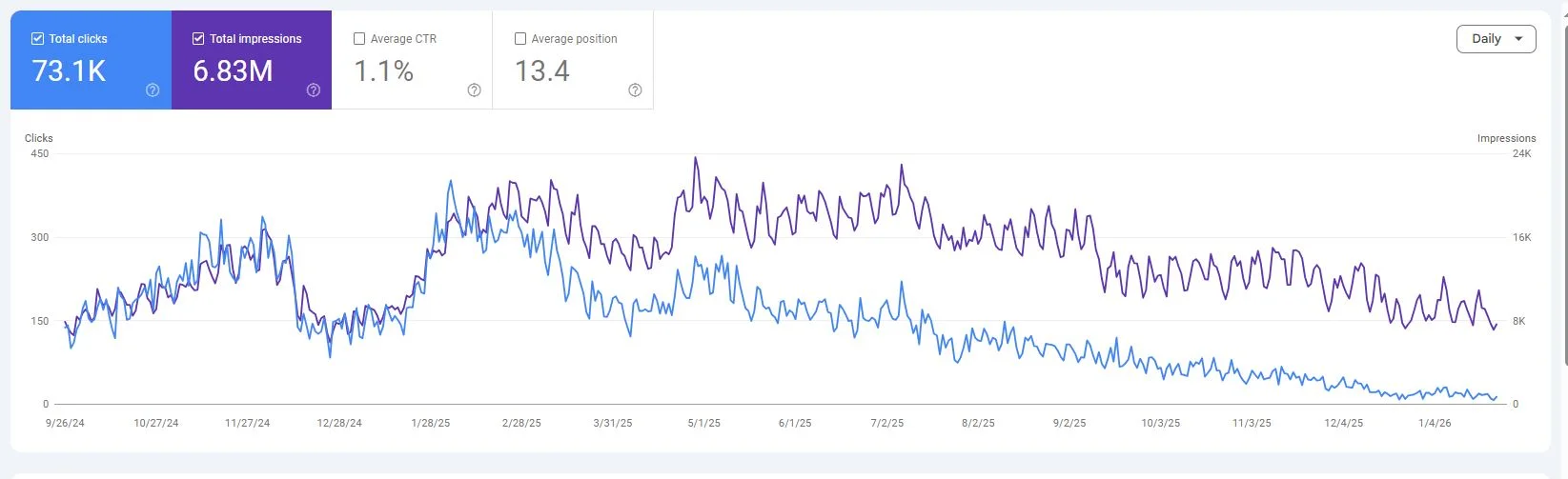
Task: Click help icon on Total clicks card
Action: (x=153, y=90)
